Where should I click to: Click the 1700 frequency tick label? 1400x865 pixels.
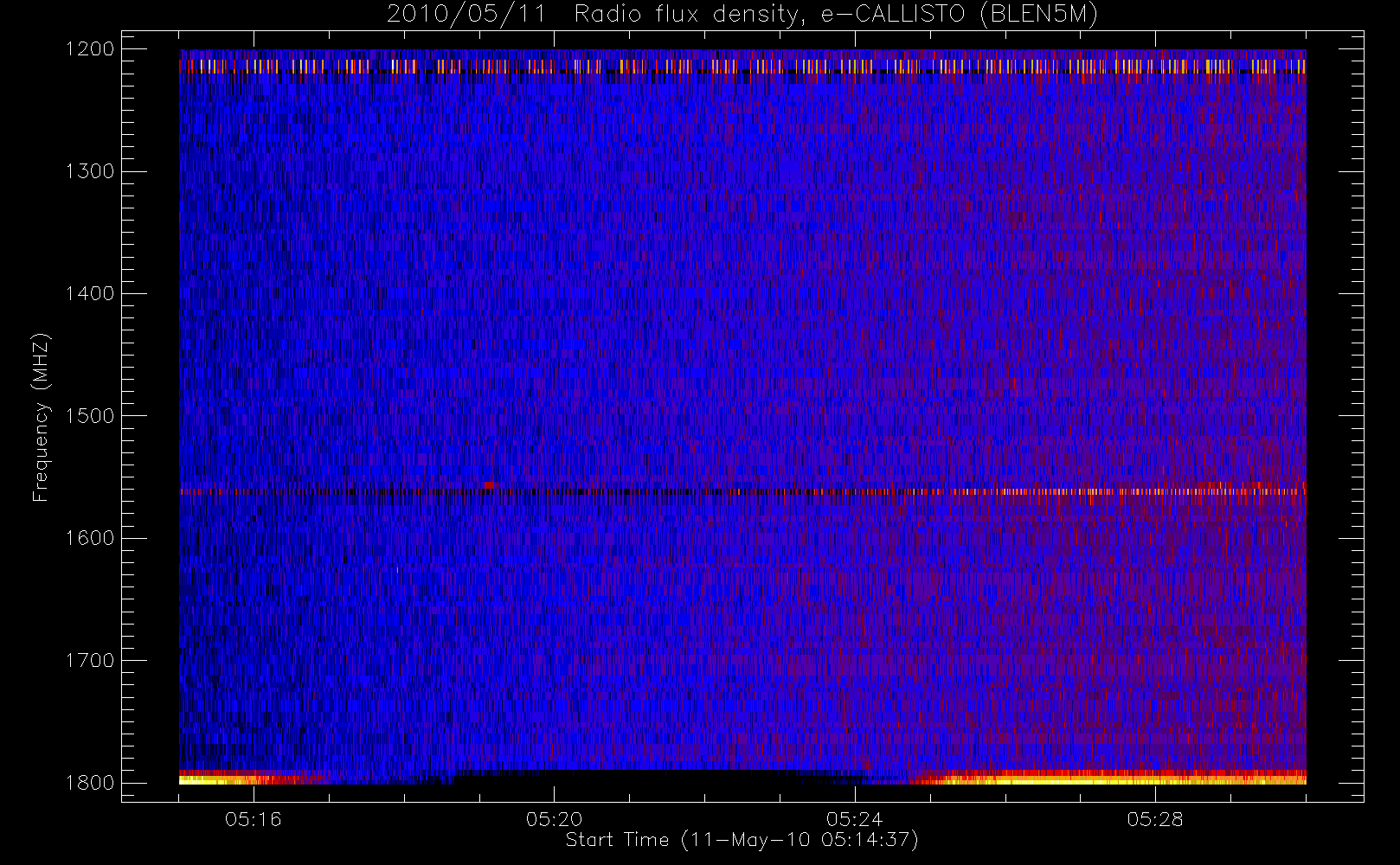click(90, 661)
